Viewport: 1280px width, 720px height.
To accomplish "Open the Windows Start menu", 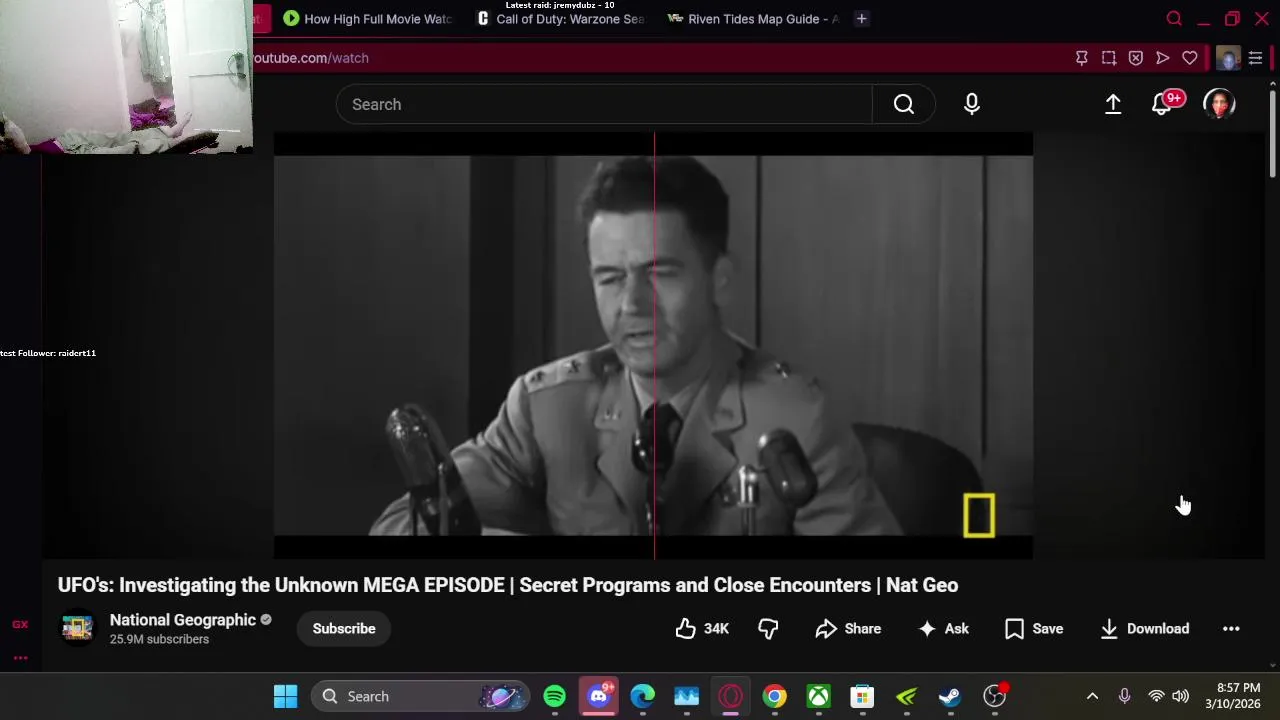I will [x=285, y=696].
